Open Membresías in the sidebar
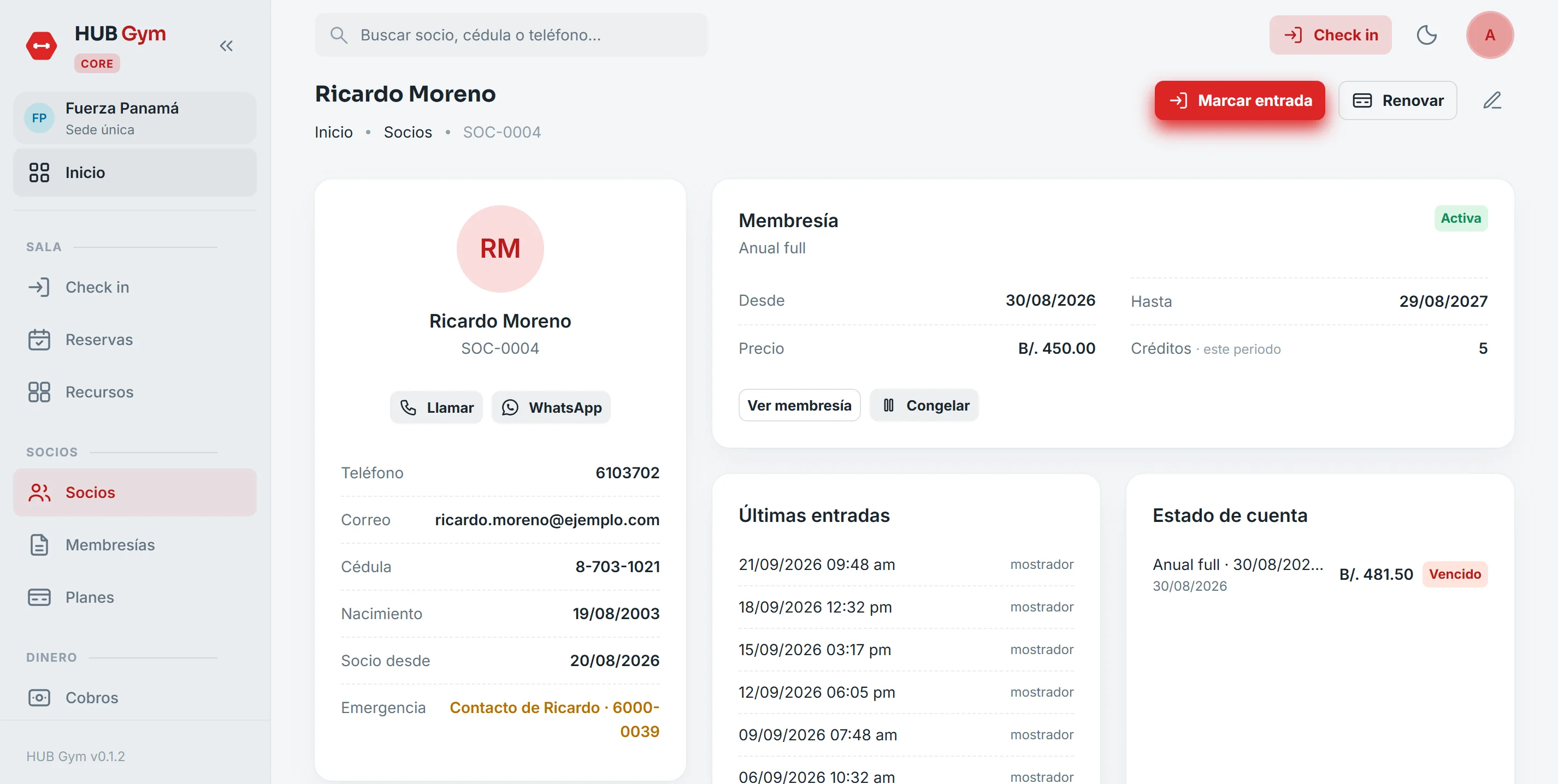1558x784 pixels. coord(135,545)
